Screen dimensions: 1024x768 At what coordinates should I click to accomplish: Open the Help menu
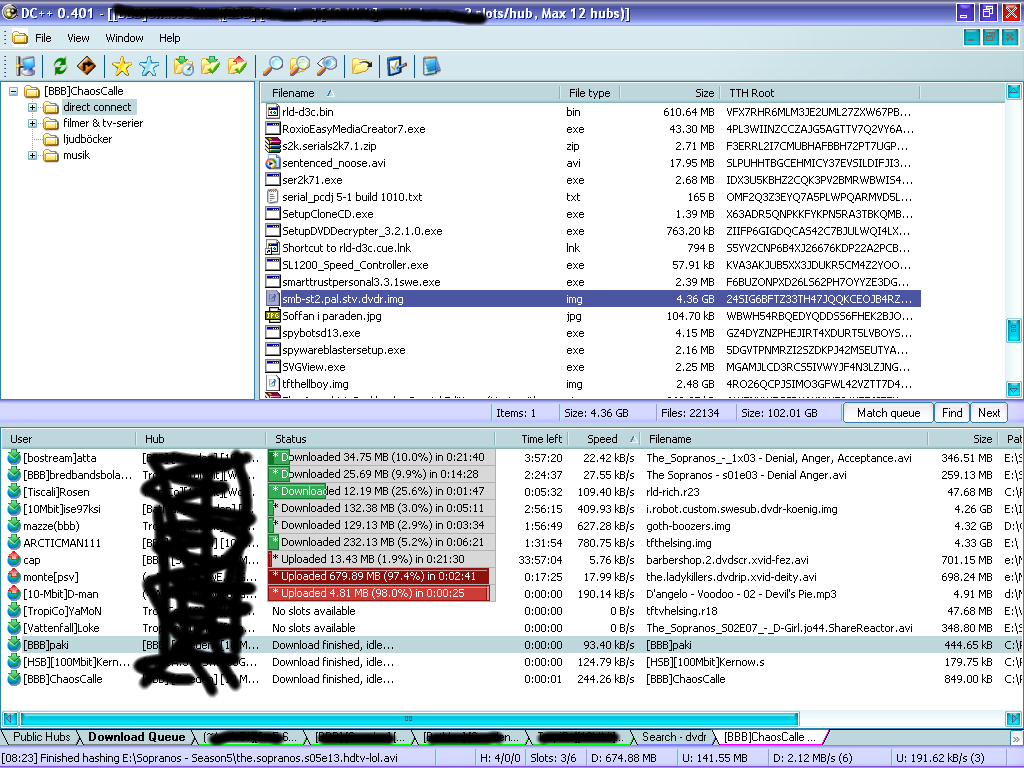coord(170,38)
